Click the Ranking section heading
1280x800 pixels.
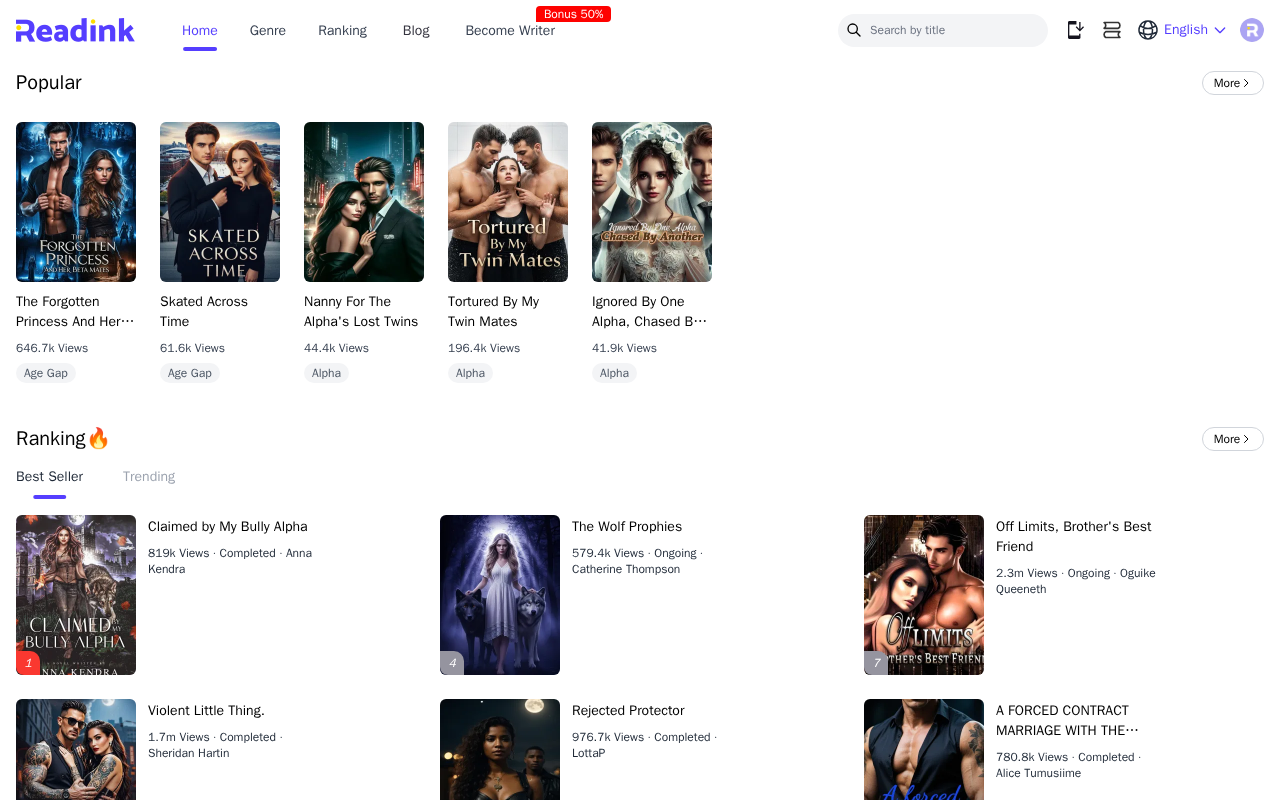pyautogui.click(x=62, y=439)
